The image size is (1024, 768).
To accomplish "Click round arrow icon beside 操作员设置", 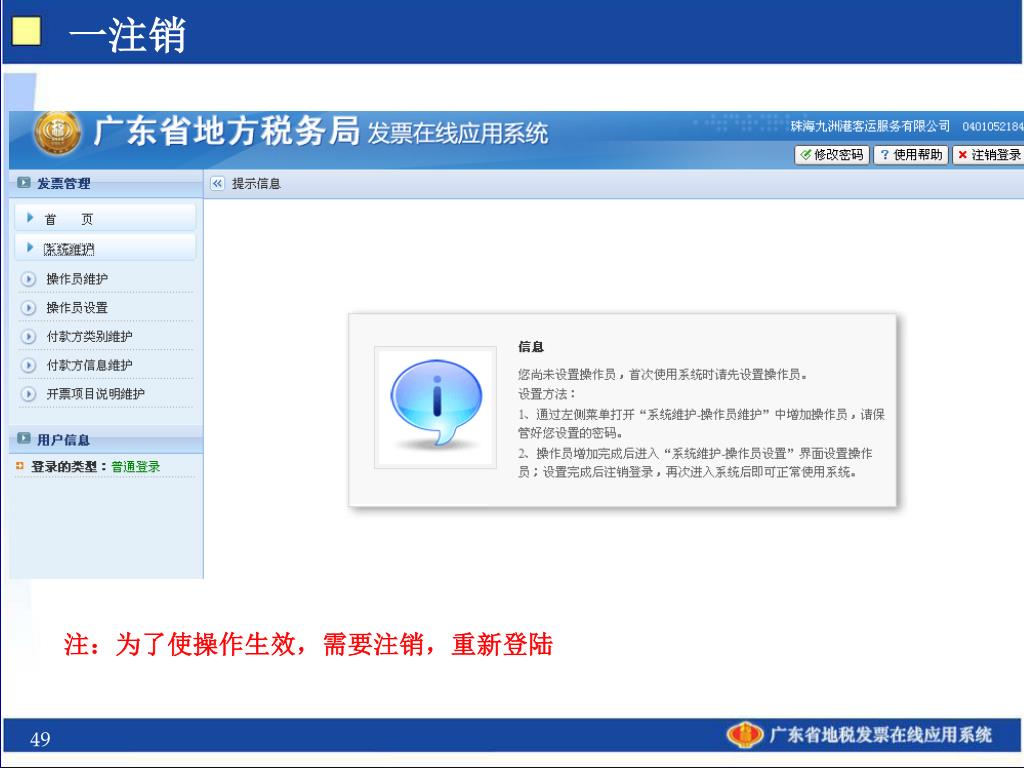I will point(28,308).
